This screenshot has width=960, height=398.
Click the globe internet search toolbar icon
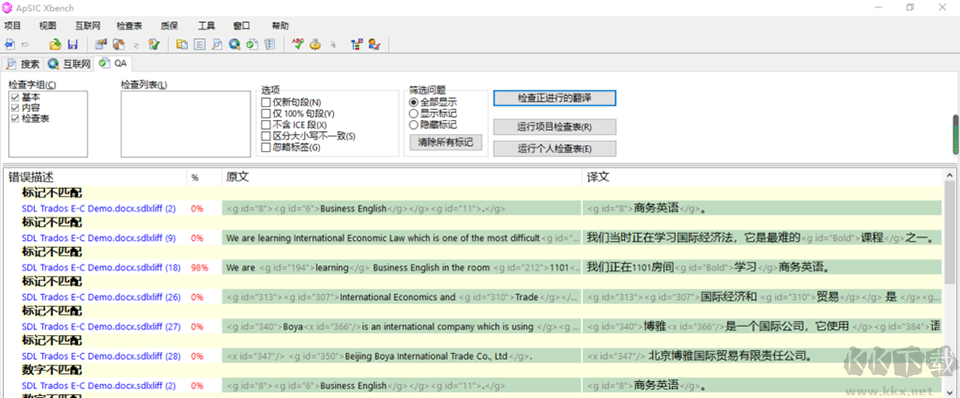(234, 44)
